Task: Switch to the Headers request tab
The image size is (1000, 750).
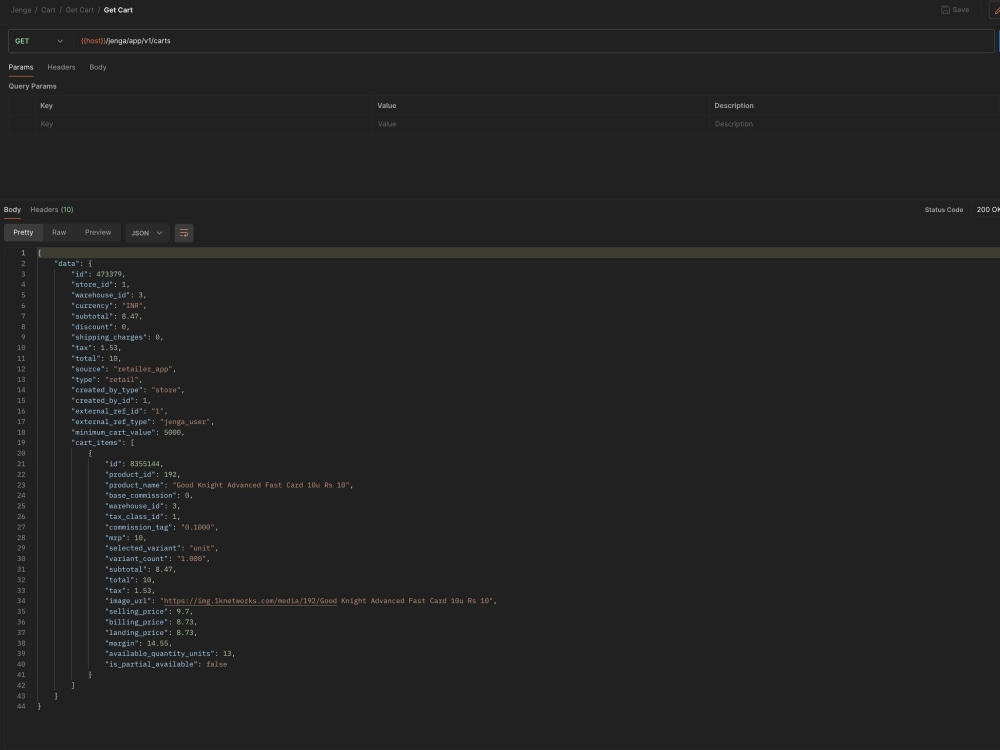Action: [x=61, y=67]
